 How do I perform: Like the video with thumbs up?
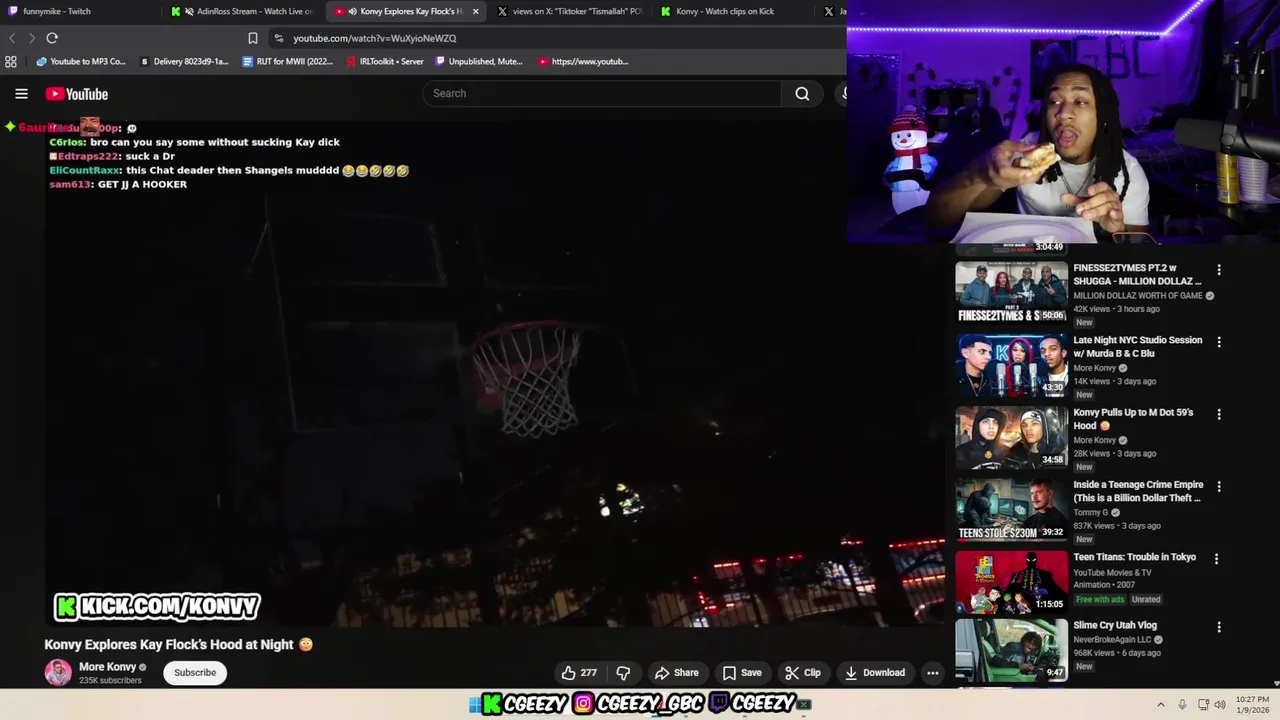(x=579, y=673)
